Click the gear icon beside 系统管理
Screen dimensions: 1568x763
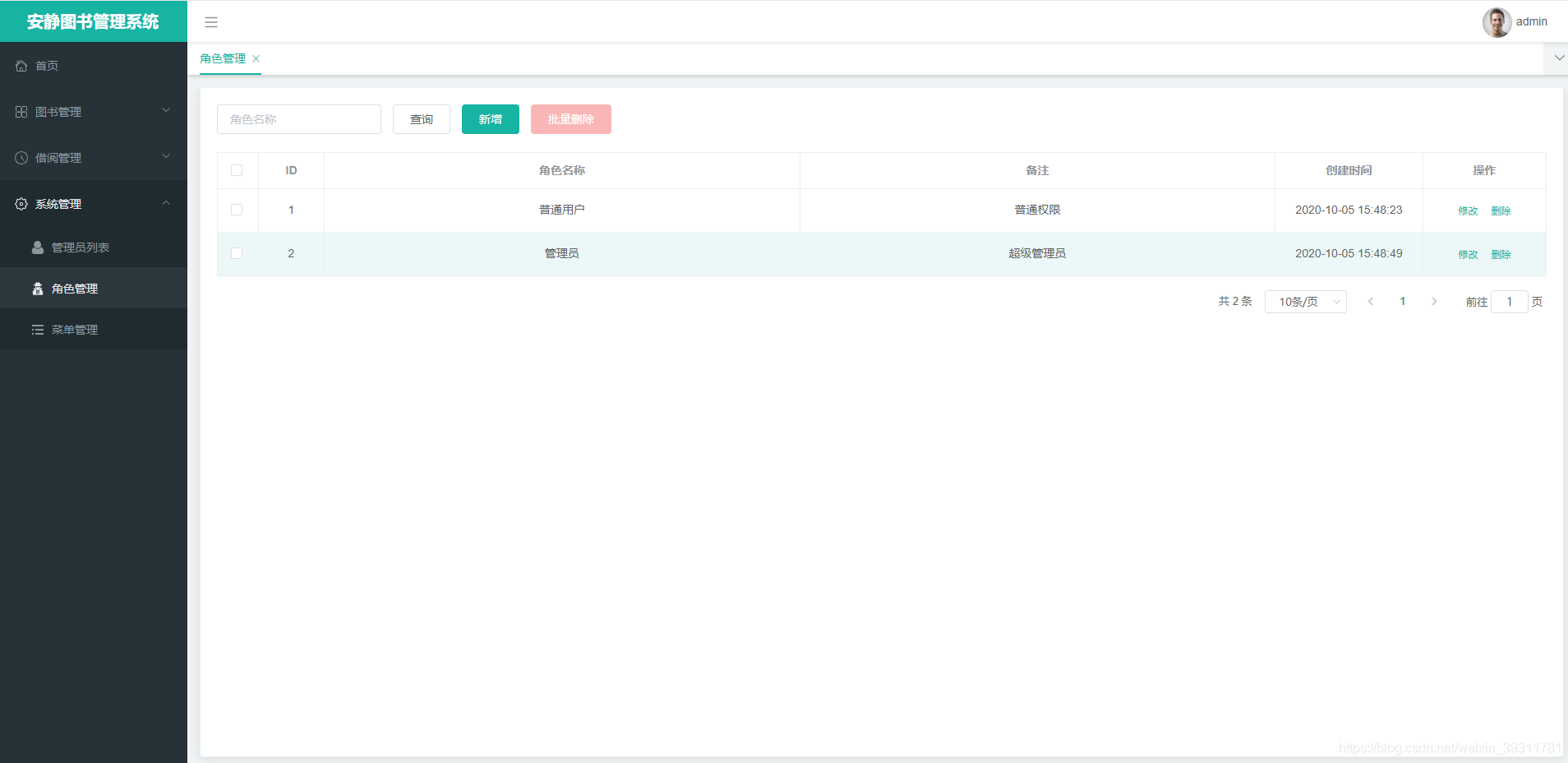(x=21, y=204)
